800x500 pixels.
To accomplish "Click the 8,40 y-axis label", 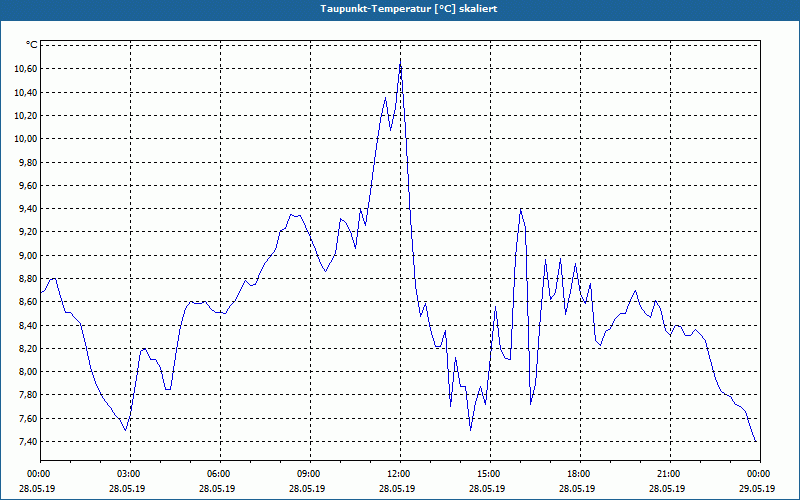I will [x=29, y=325].
